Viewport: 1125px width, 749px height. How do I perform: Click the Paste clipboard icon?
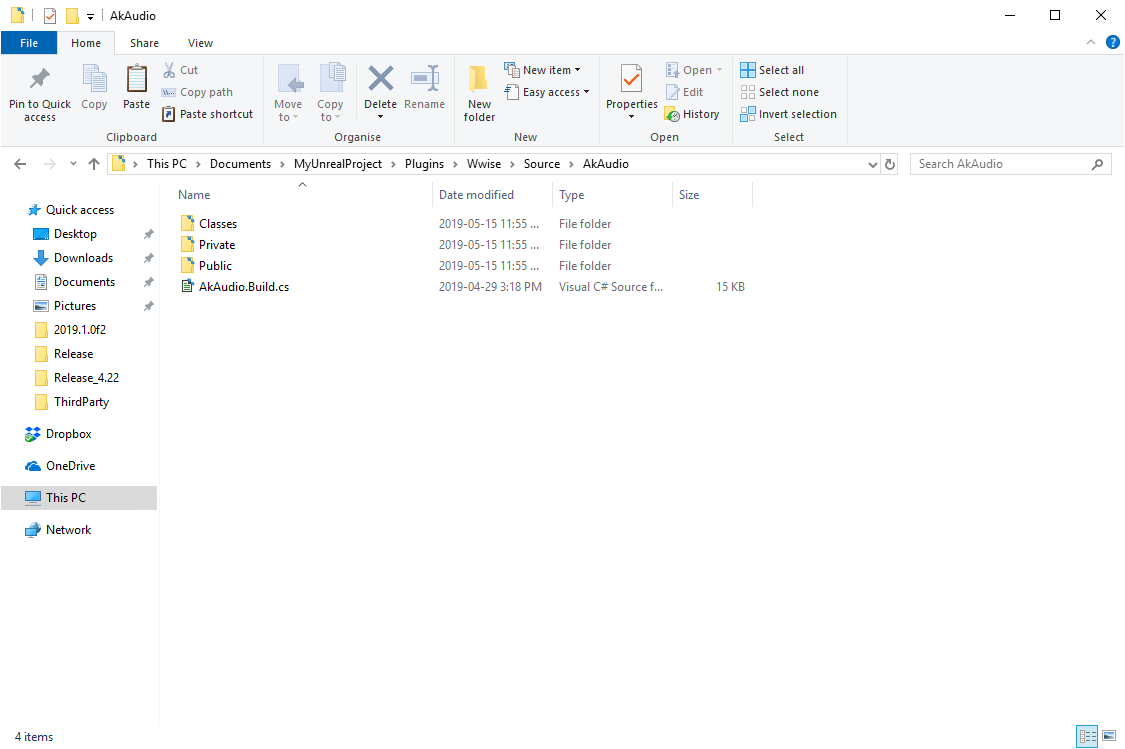[x=136, y=79]
